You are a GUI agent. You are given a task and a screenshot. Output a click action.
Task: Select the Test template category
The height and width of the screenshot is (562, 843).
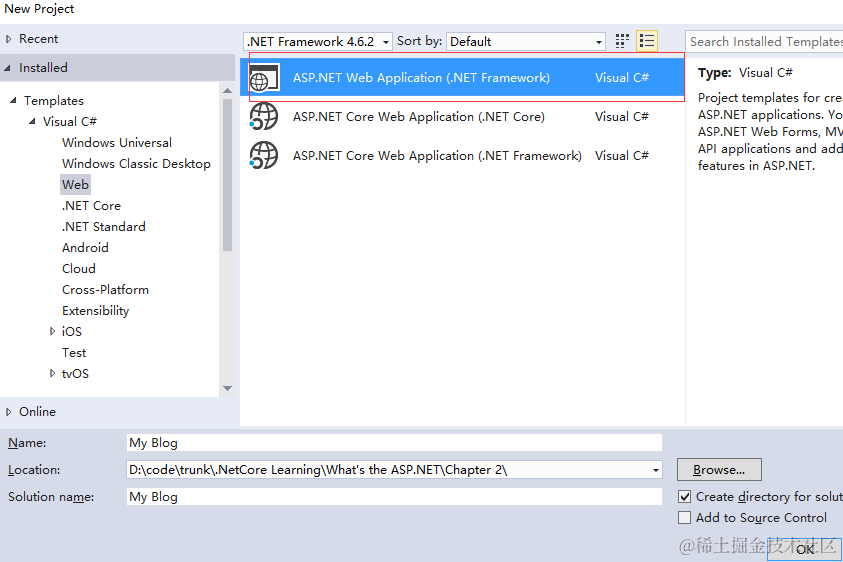click(x=74, y=353)
